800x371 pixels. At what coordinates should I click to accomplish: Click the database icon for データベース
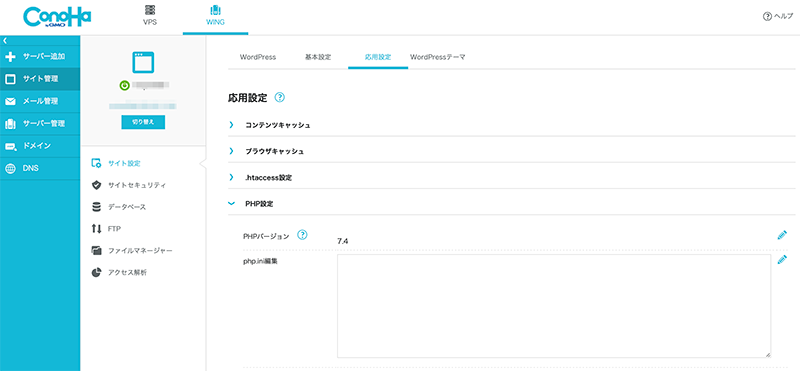click(x=96, y=207)
